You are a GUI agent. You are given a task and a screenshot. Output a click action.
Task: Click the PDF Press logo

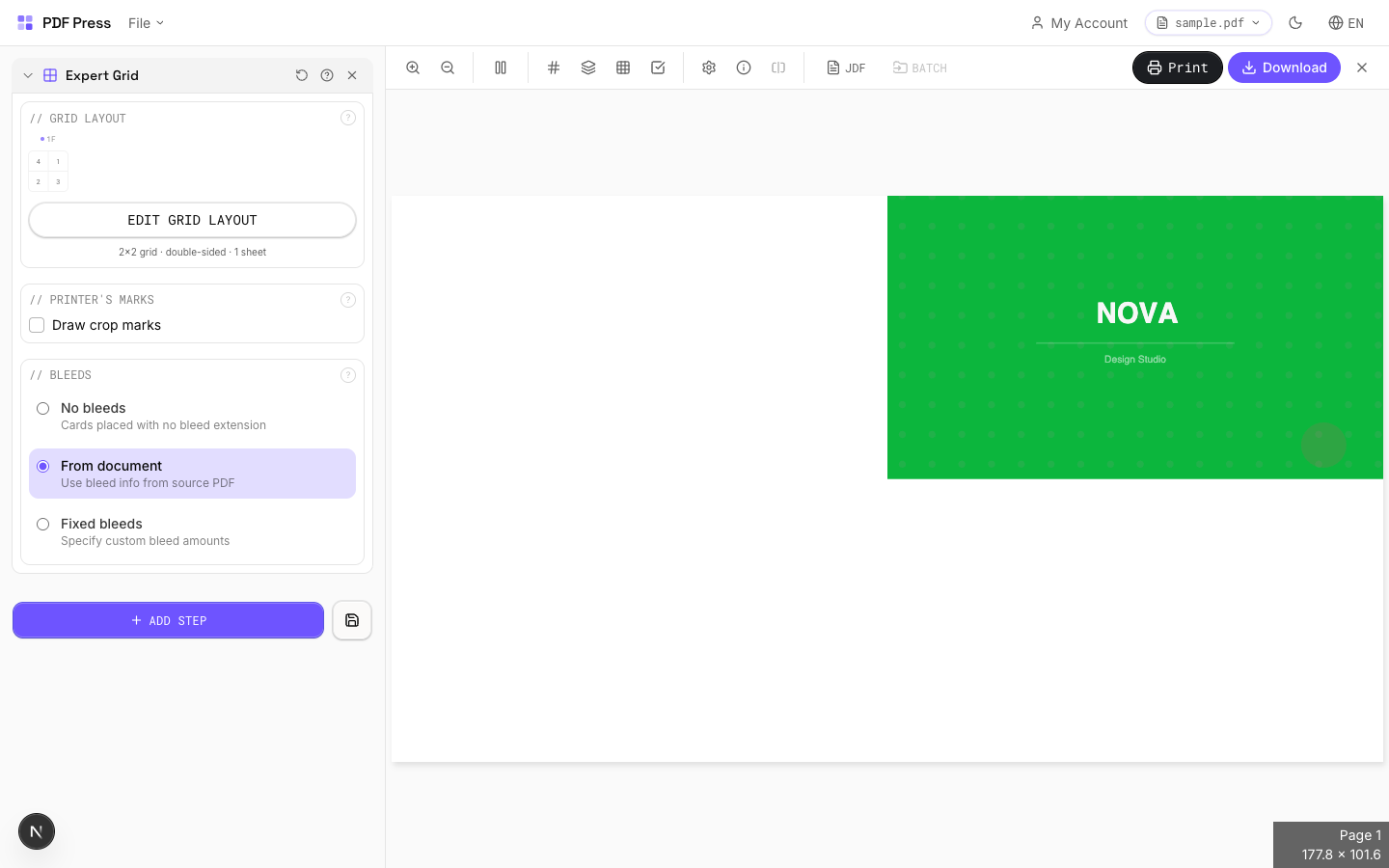pyautogui.click(x=64, y=23)
